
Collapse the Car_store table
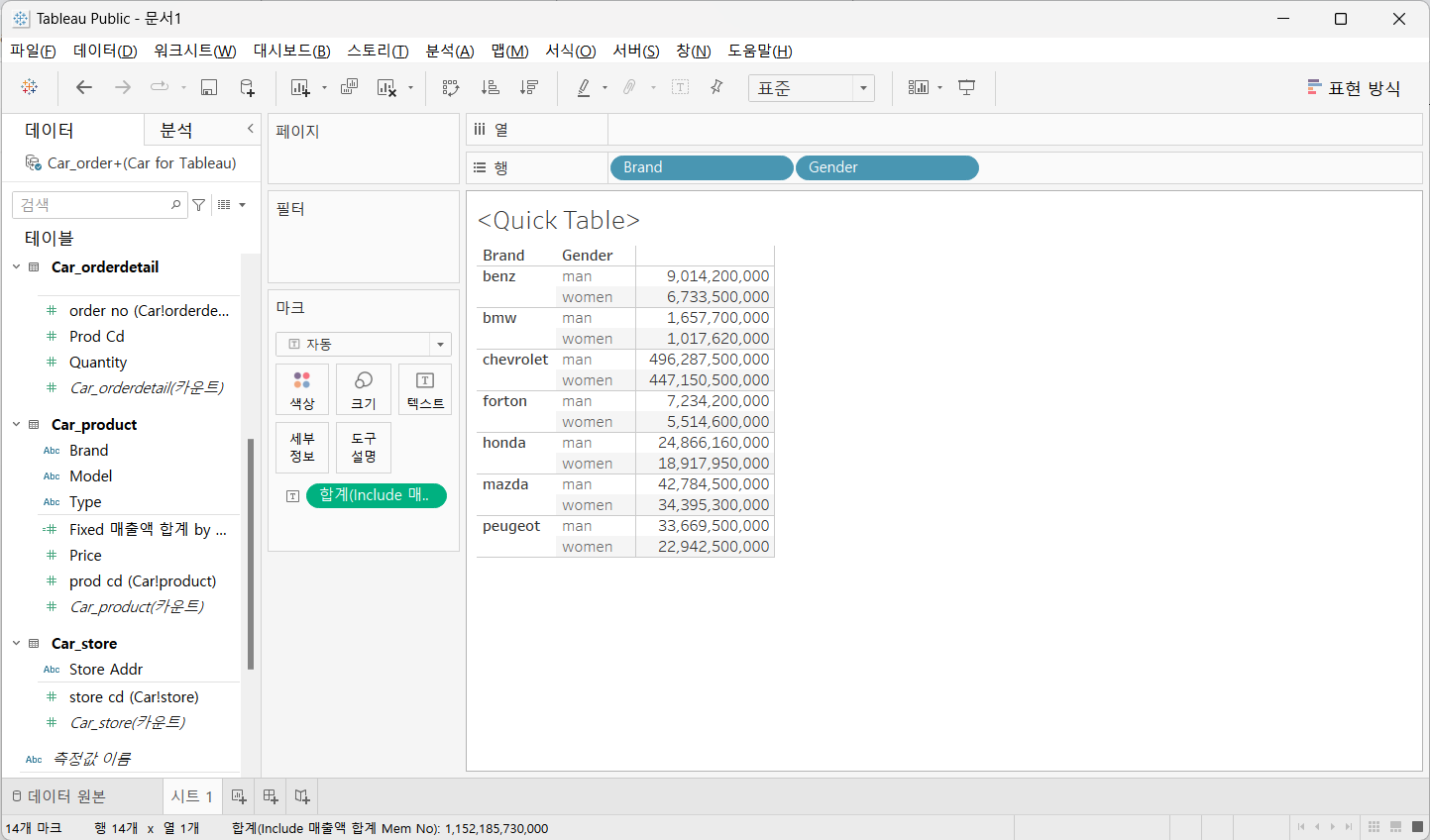16,643
